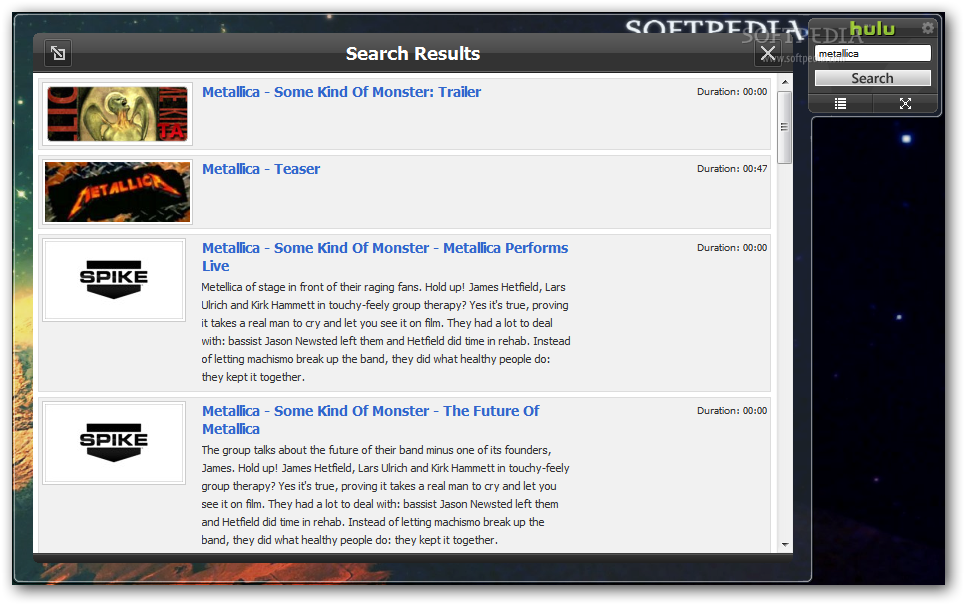Toggle the fullscreen expand icon in gadget
The width and height of the screenshot is (965, 605).
click(x=905, y=103)
